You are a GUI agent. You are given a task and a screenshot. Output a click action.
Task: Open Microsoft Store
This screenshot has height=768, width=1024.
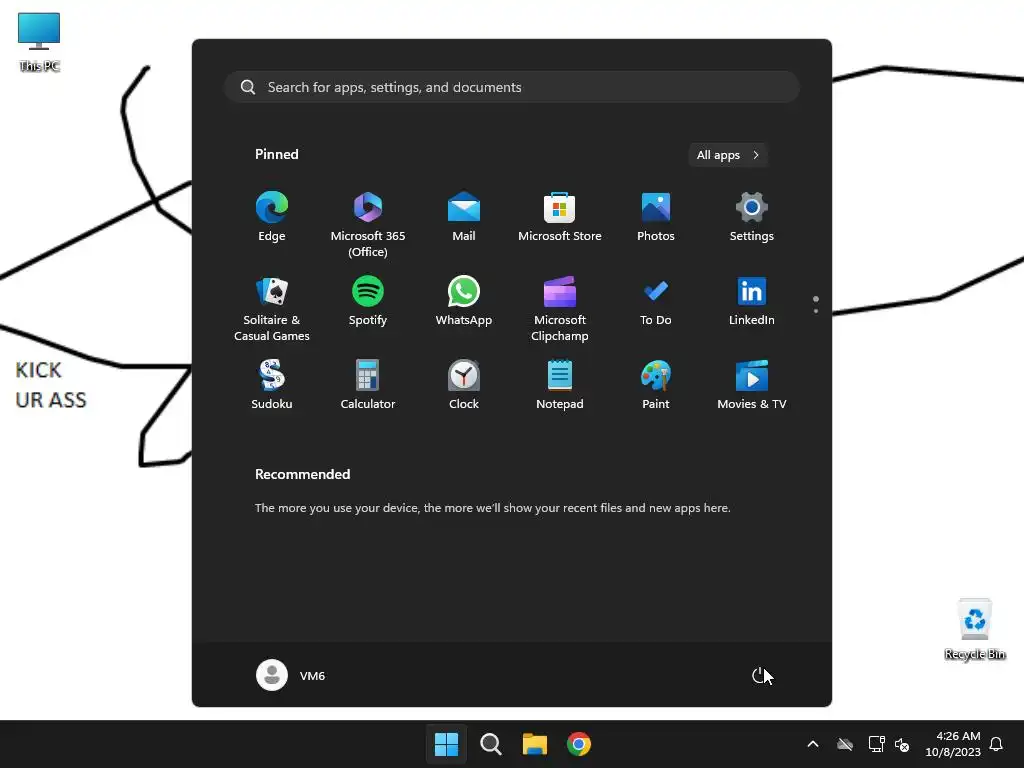(x=560, y=217)
